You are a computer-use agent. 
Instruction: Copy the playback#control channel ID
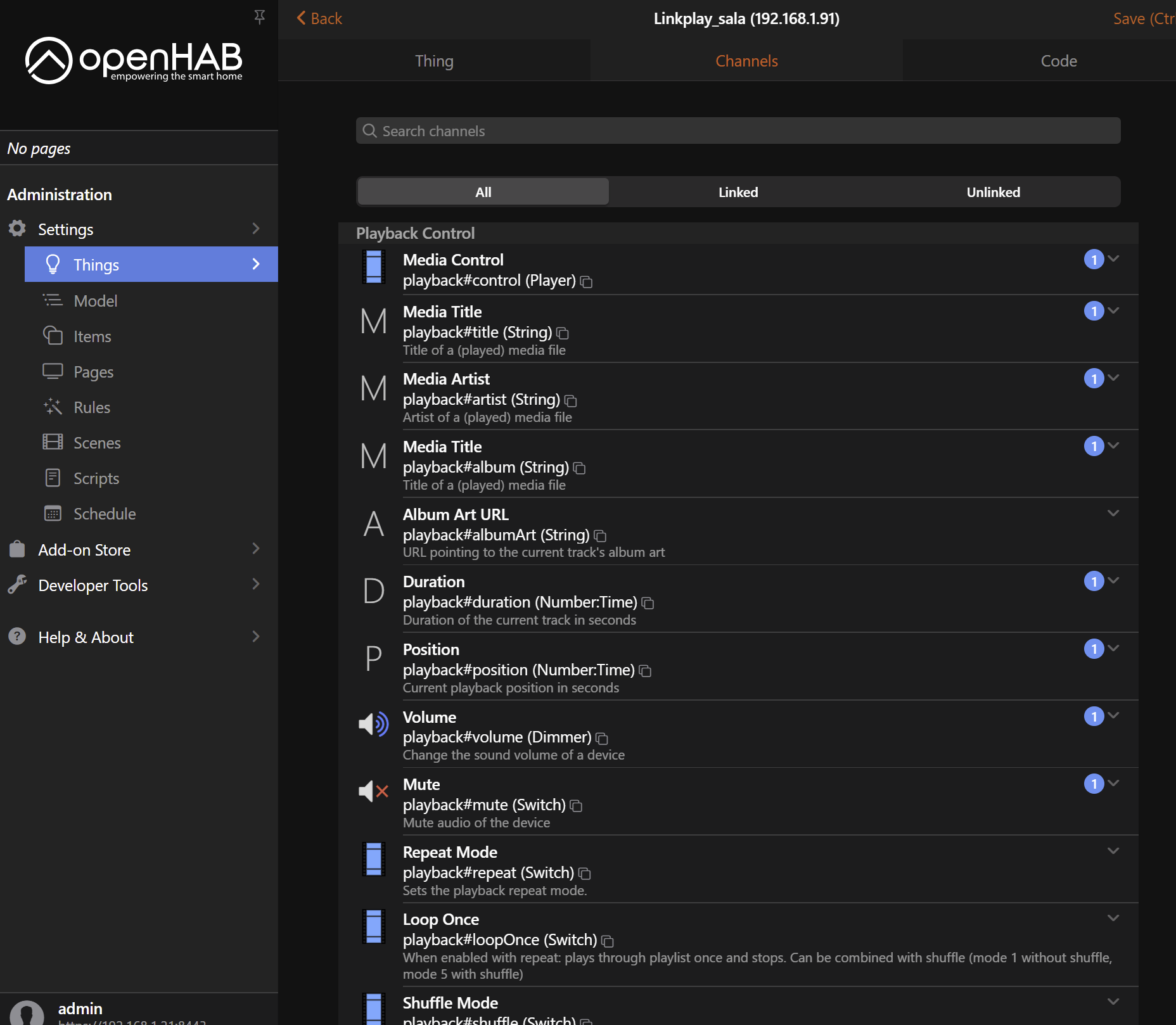pyautogui.click(x=587, y=282)
